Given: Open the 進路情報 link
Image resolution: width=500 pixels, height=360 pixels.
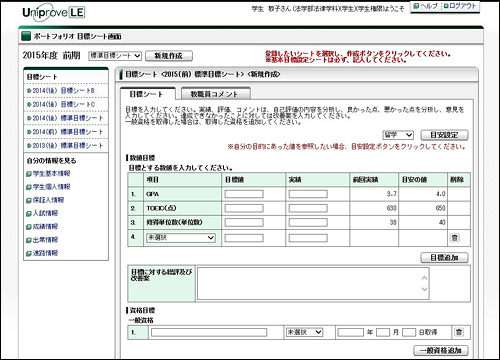Looking at the screenshot, I should (x=45, y=253).
